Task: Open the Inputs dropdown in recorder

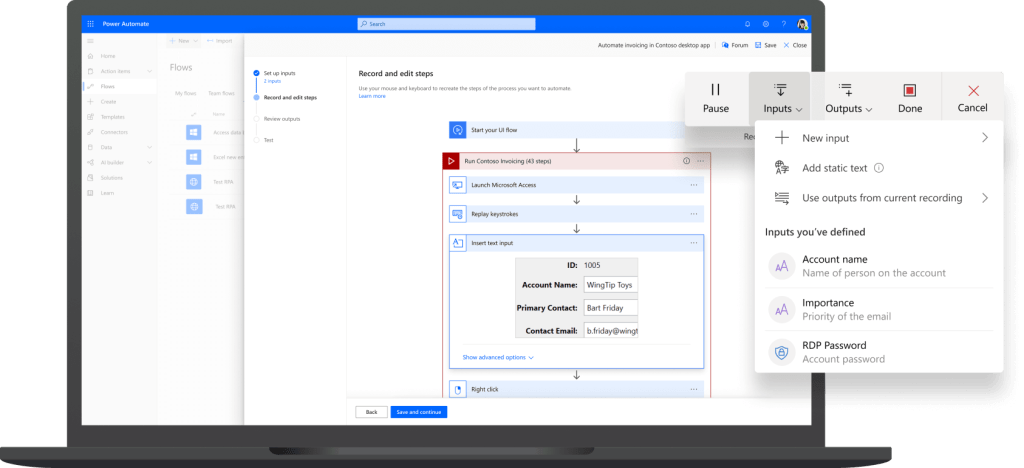Action: click(x=779, y=99)
